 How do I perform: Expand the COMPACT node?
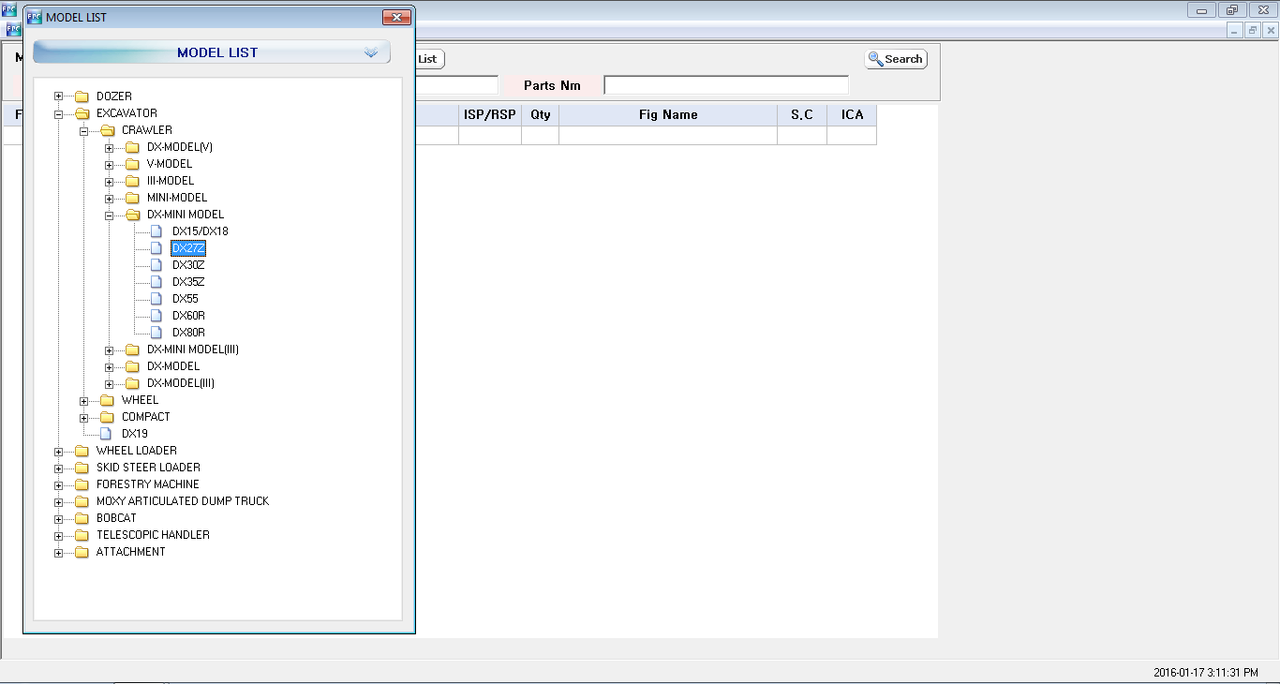(x=84, y=418)
